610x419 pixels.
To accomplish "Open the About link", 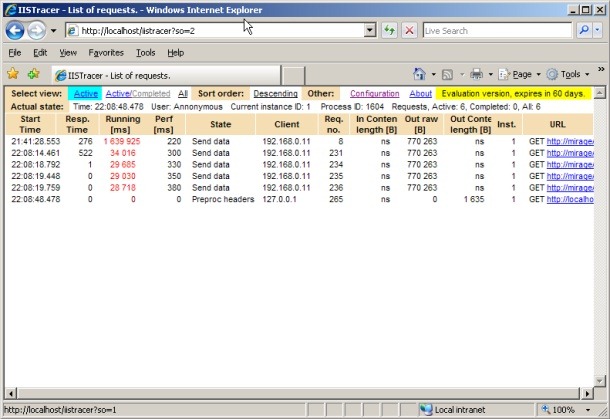I will [x=421, y=93].
